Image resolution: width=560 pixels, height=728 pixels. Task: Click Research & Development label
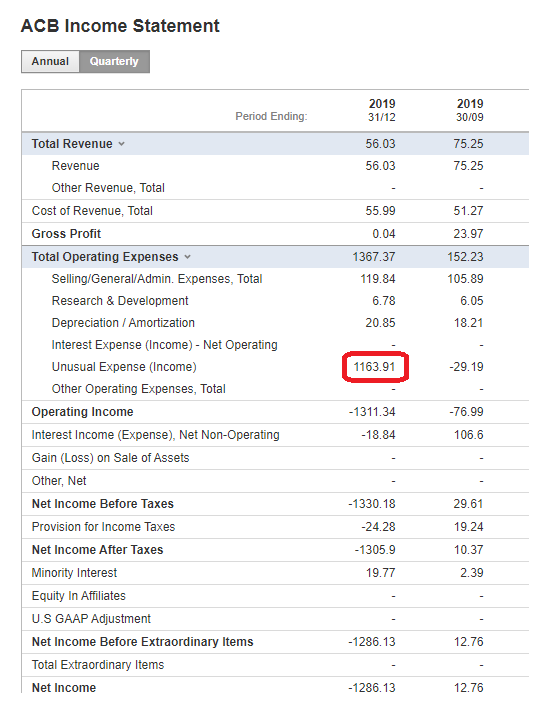[x=120, y=301]
